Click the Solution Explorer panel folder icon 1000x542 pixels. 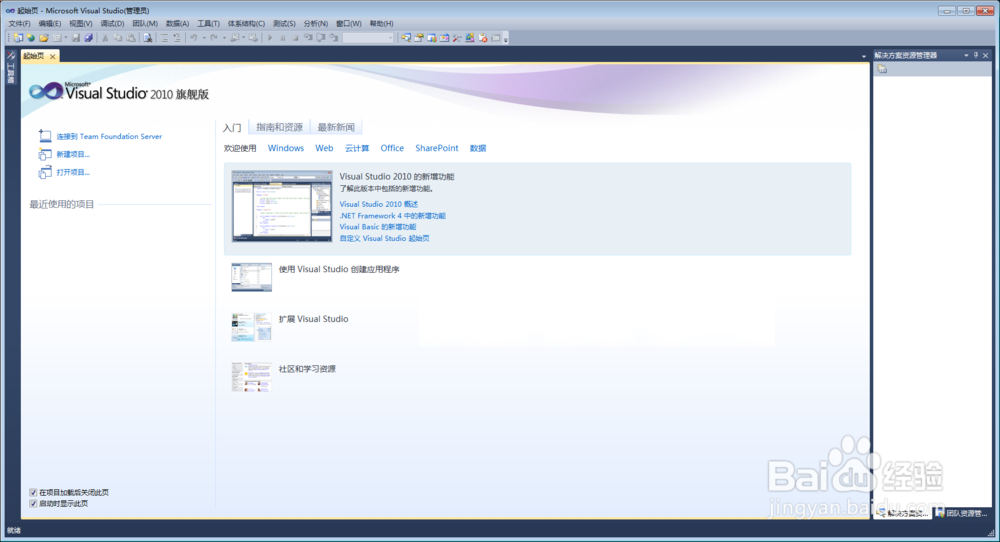pos(882,69)
